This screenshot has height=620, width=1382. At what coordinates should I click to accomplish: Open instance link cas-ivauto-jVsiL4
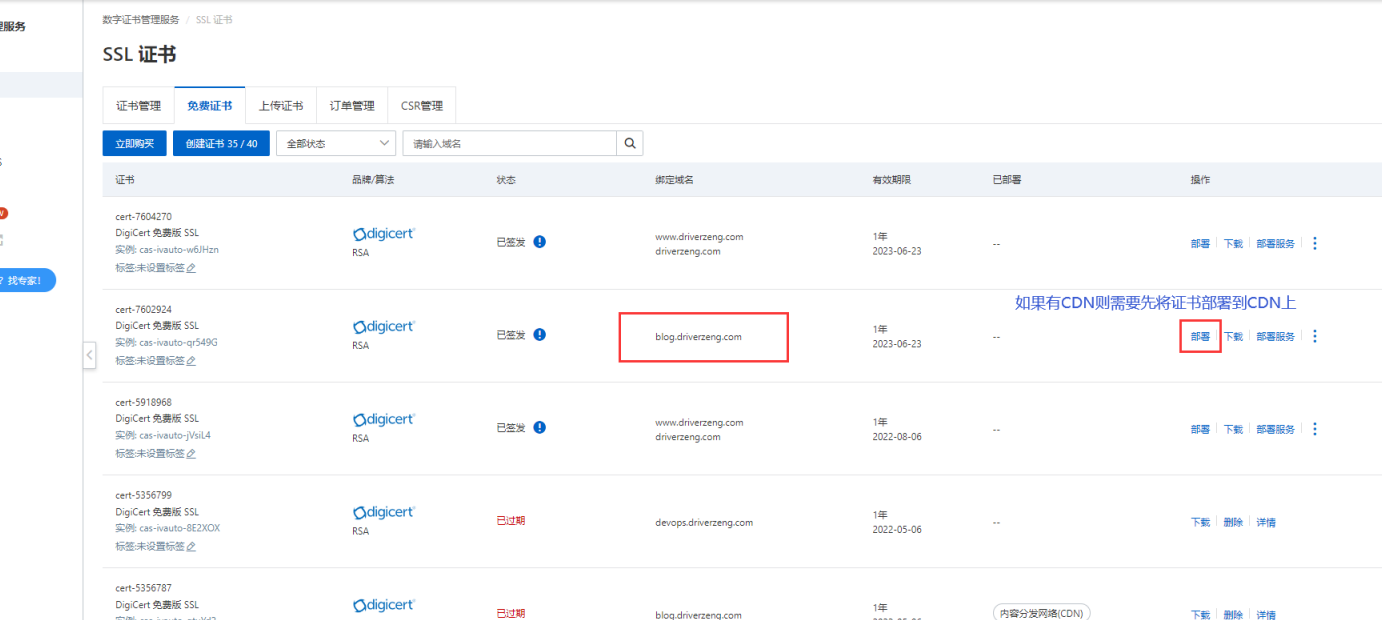coord(175,435)
